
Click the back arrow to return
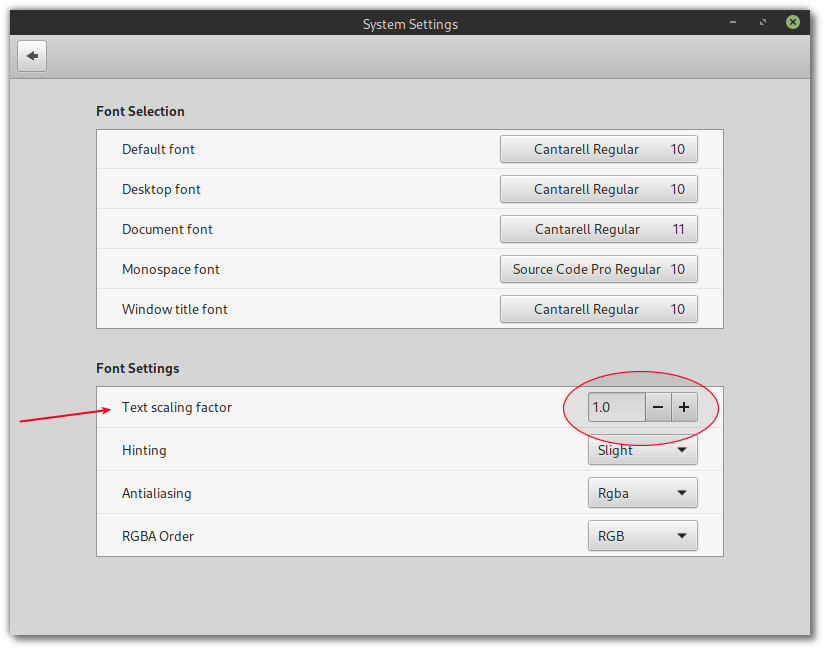pyautogui.click(x=31, y=55)
